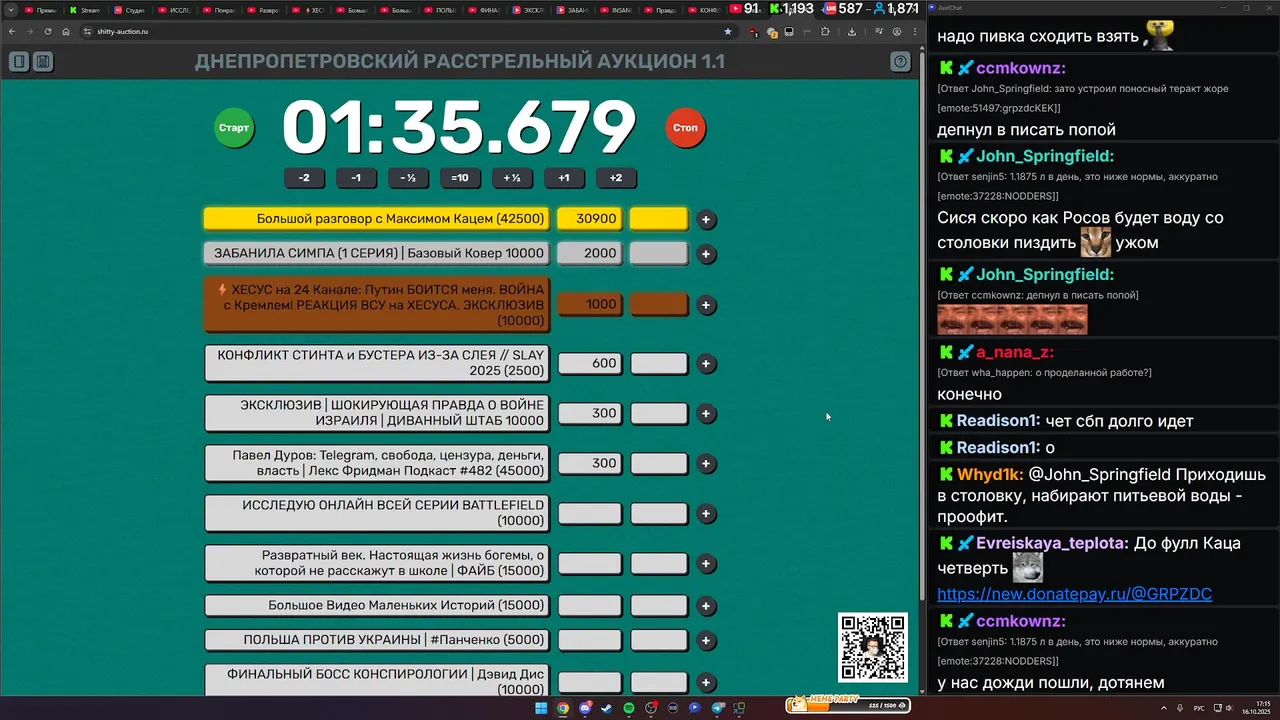The height and width of the screenshot is (720, 1280).
Task: Click username Whyd1k in chat
Action: (x=990, y=475)
